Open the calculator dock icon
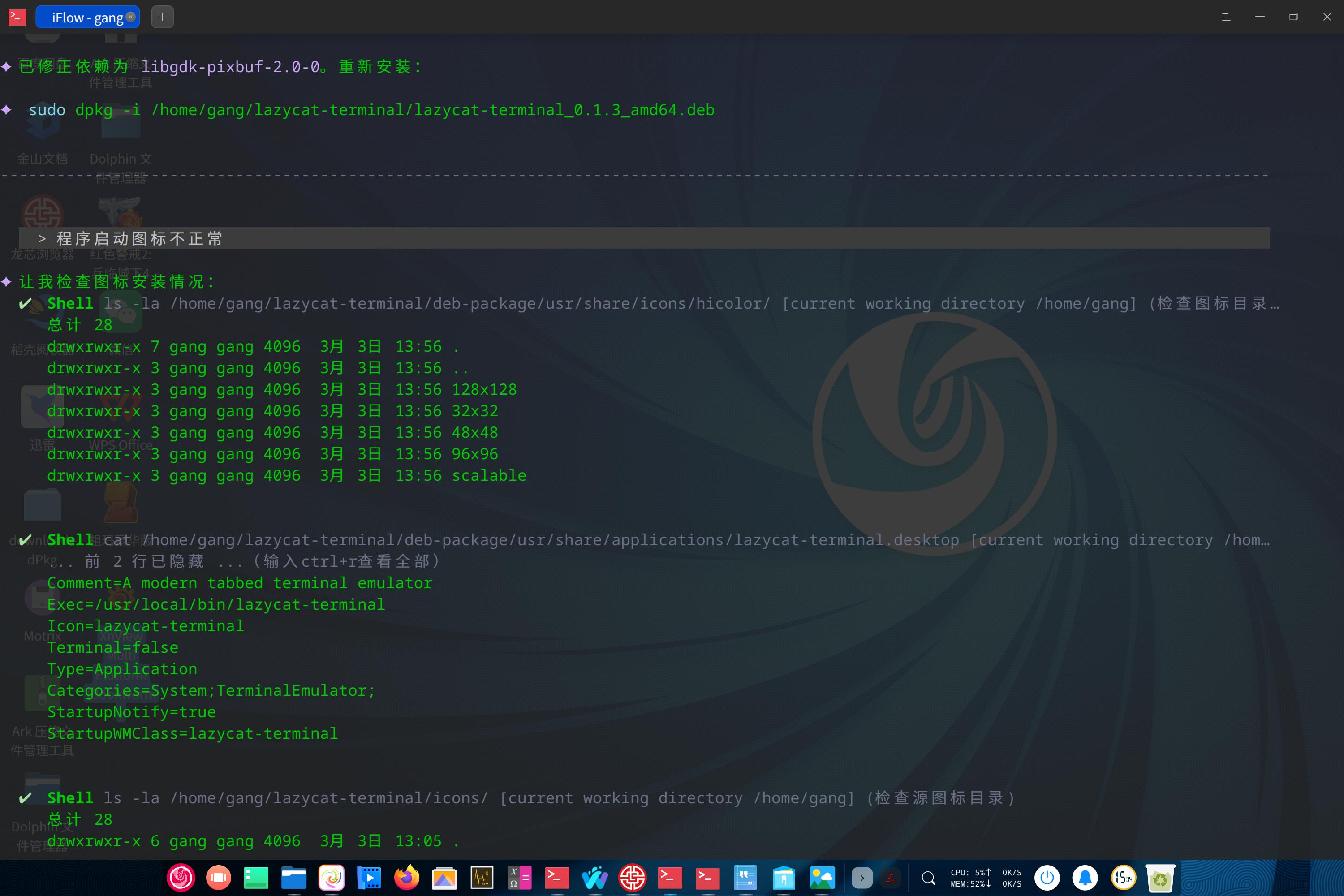The image size is (1344, 896). click(519, 878)
